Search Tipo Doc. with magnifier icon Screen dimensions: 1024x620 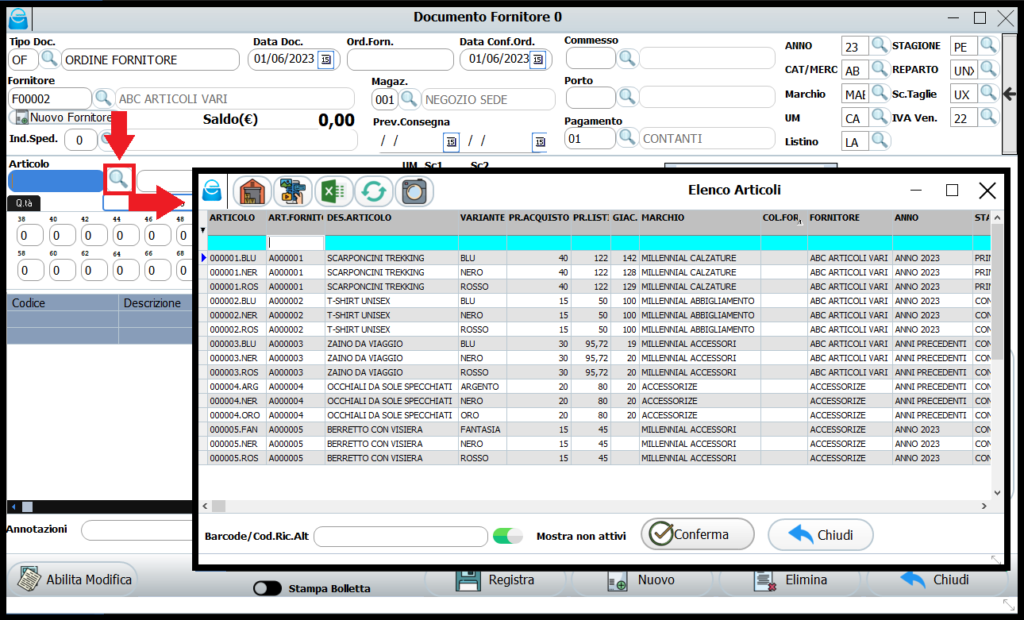tap(50, 59)
